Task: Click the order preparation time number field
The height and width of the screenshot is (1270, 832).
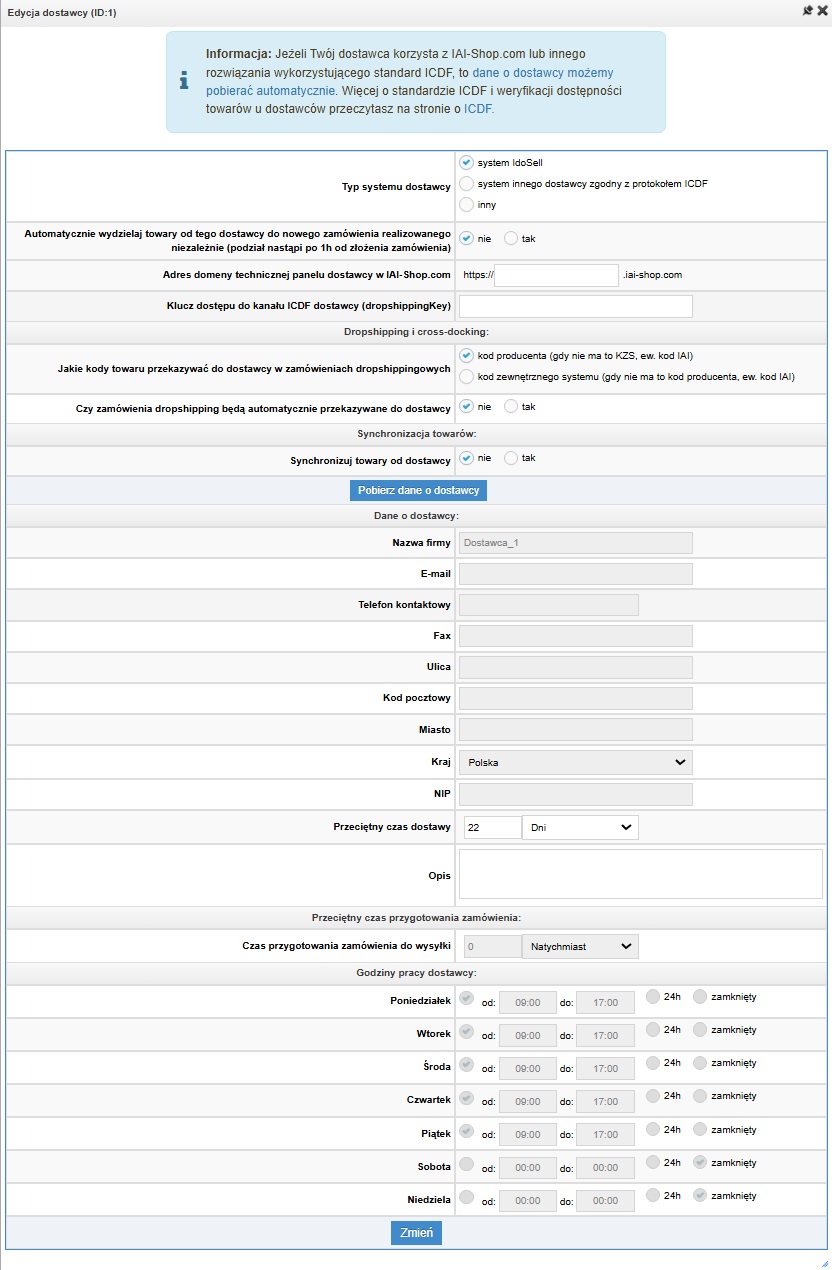Action: coord(491,946)
